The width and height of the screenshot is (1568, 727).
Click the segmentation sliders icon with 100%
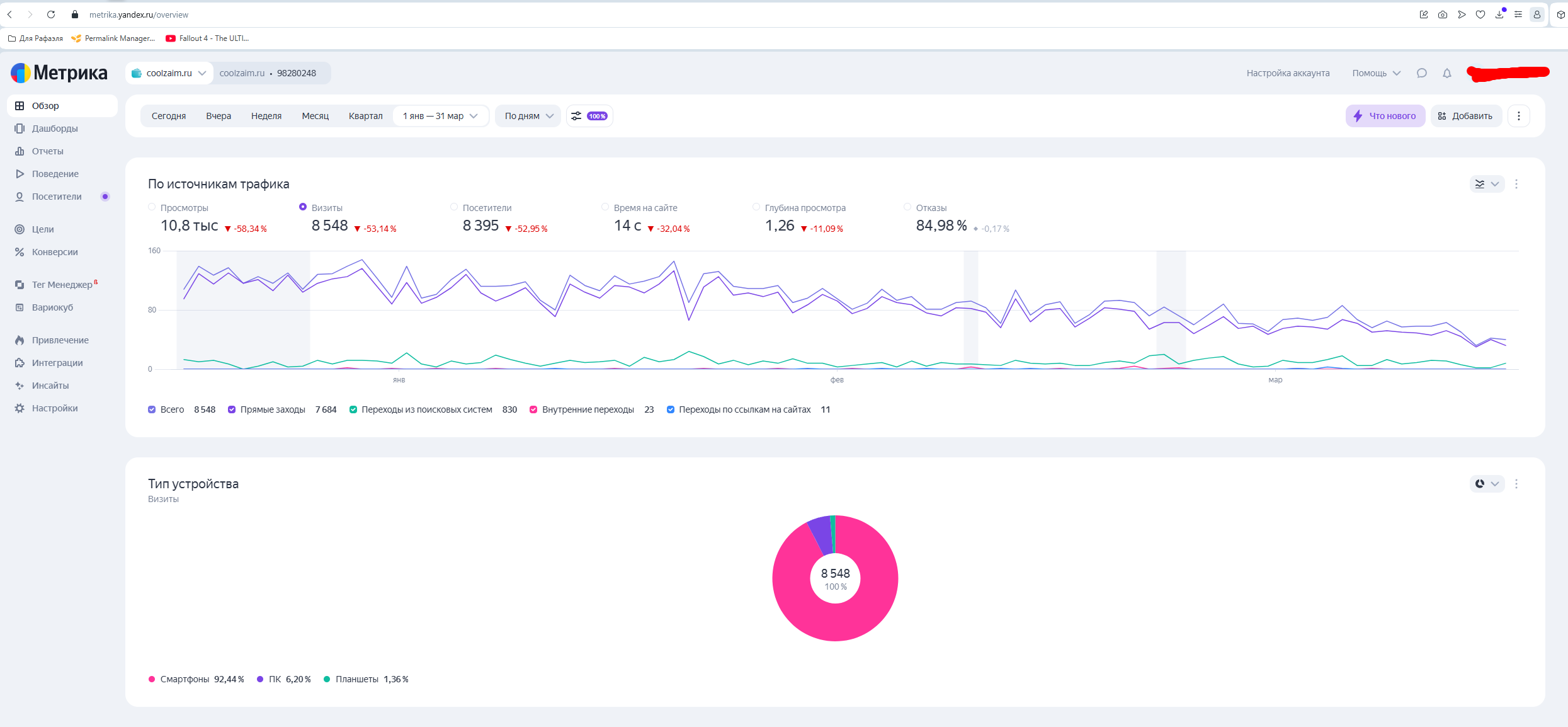pos(589,116)
